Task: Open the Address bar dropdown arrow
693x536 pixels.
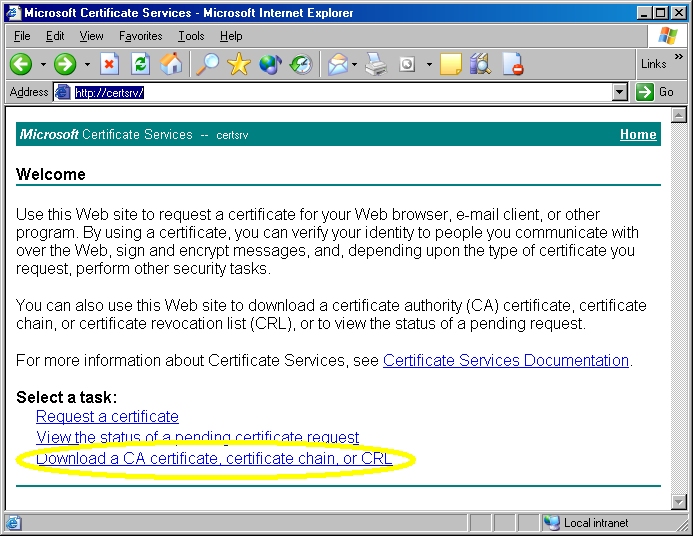Action: pyautogui.click(x=620, y=92)
